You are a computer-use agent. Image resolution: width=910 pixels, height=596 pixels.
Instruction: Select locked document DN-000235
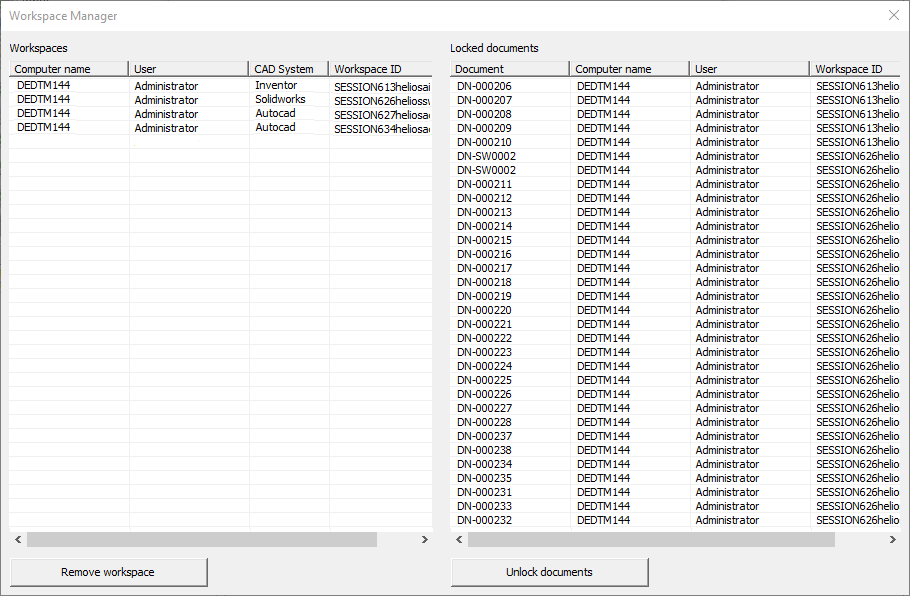point(676,478)
